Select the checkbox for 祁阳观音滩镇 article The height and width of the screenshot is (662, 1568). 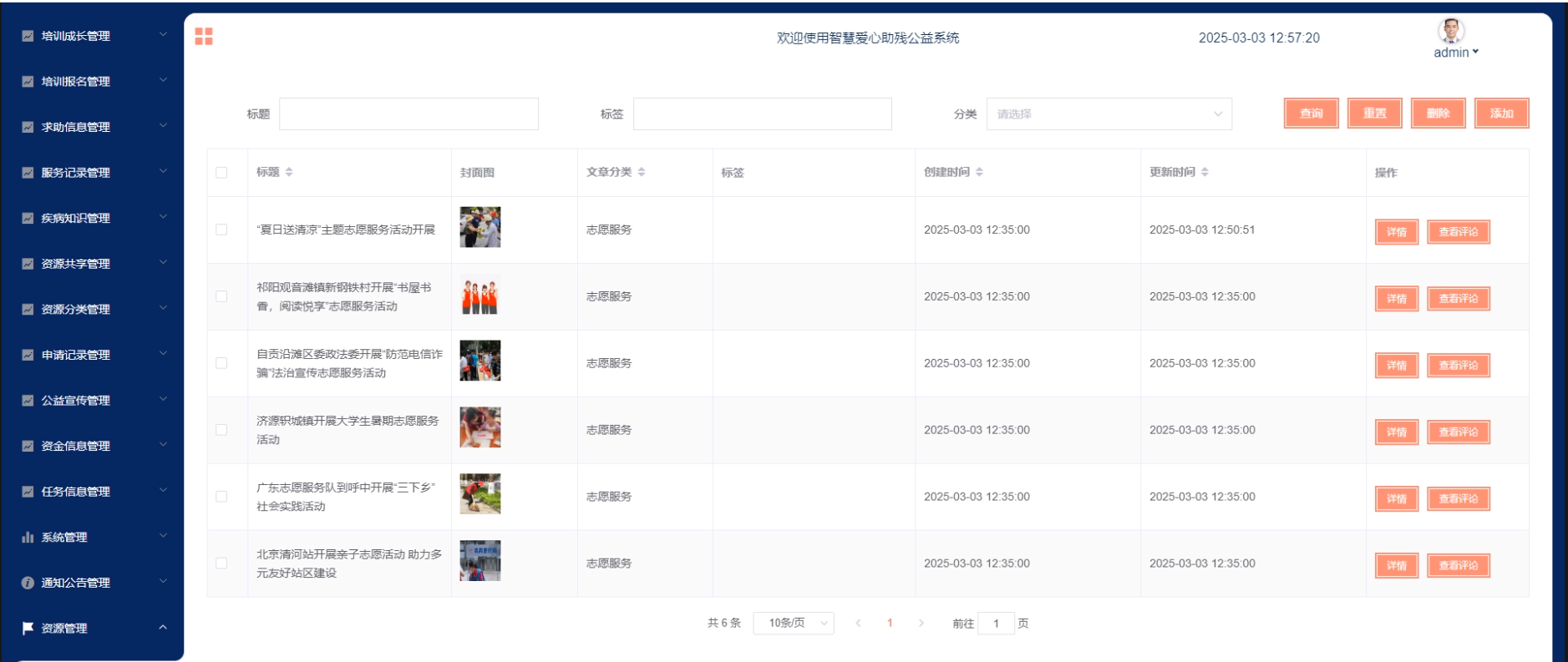point(221,296)
